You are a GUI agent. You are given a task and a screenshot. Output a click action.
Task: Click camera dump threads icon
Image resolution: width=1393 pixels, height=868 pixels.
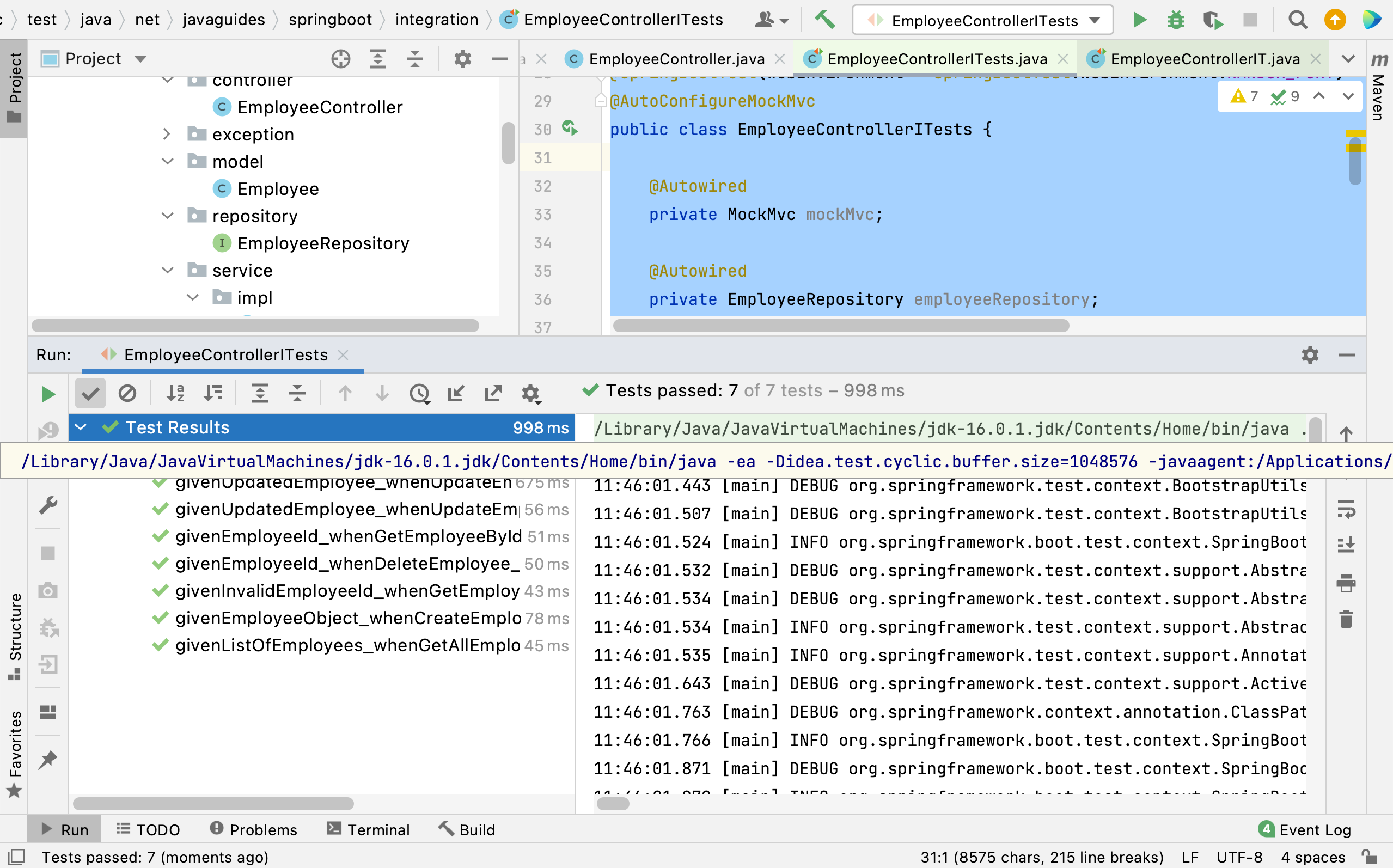[x=48, y=591]
